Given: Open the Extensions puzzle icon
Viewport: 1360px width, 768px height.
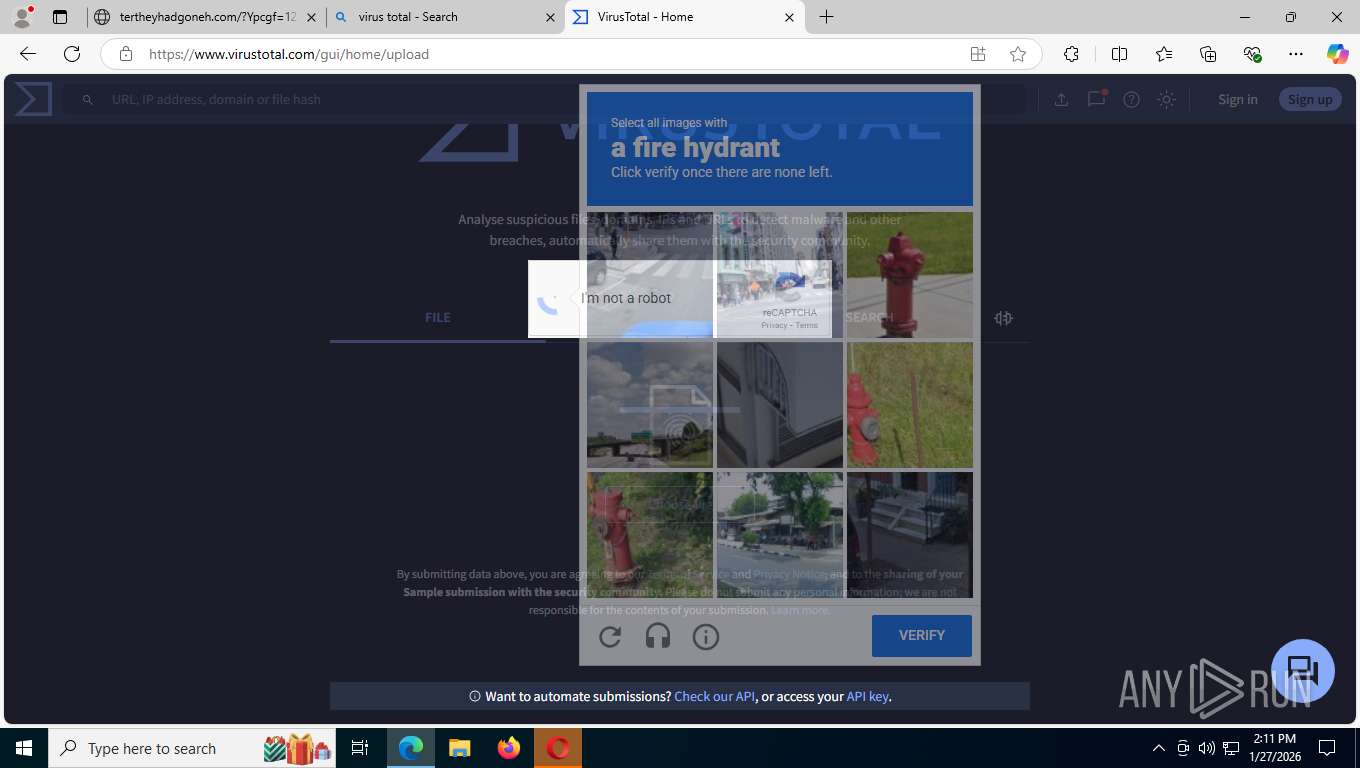Looking at the screenshot, I should coord(1071,54).
